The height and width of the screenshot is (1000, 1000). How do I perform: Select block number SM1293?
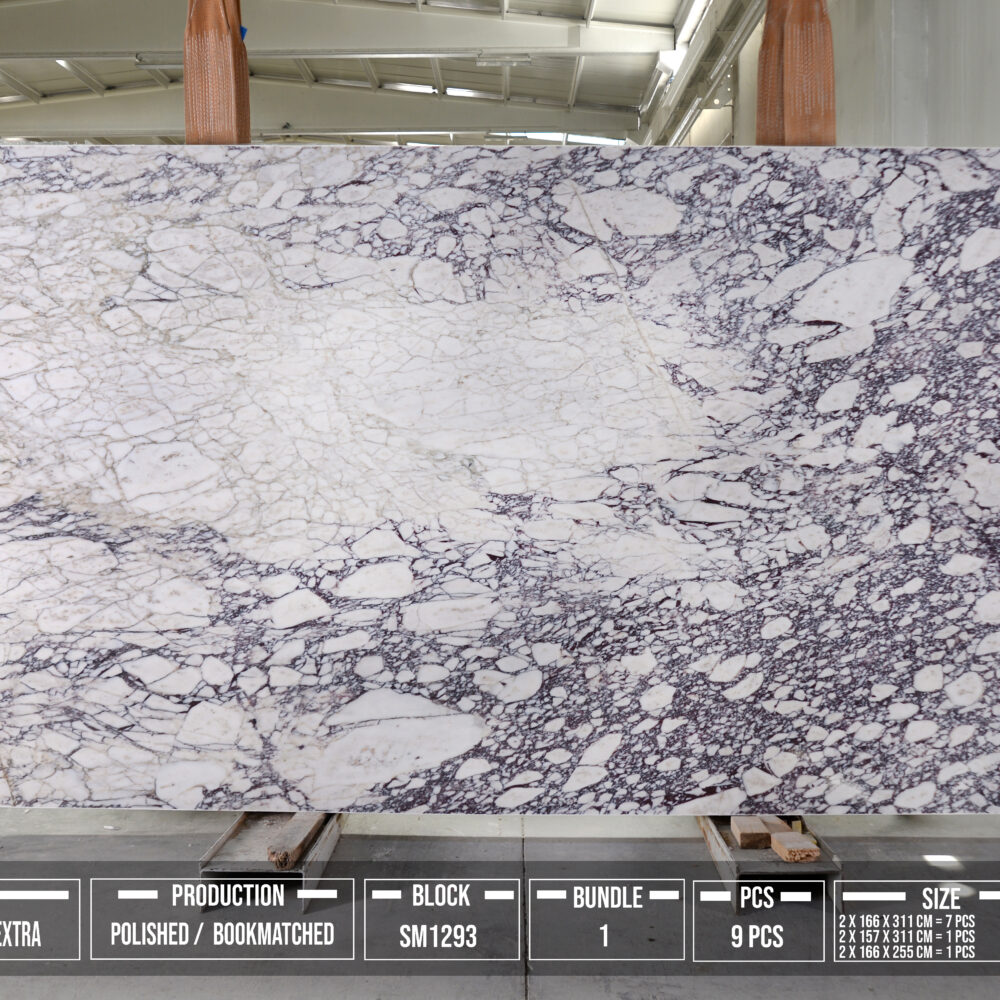[438, 936]
